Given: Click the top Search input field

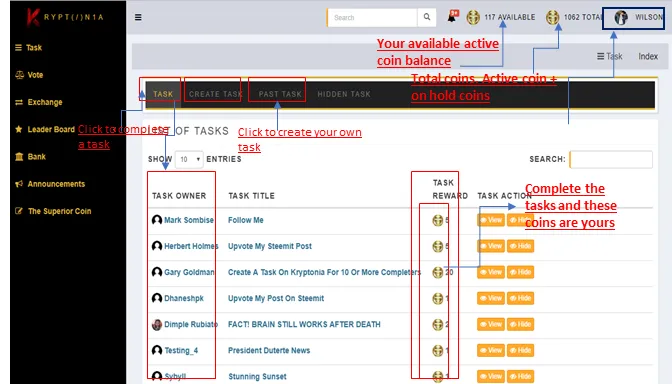Looking at the screenshot, I should pos(372,18).
